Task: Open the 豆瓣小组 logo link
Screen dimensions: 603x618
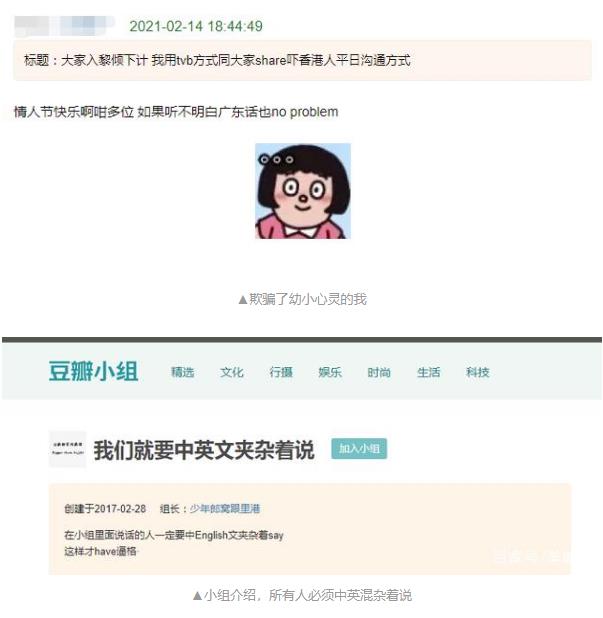Action: click(93, 371)
